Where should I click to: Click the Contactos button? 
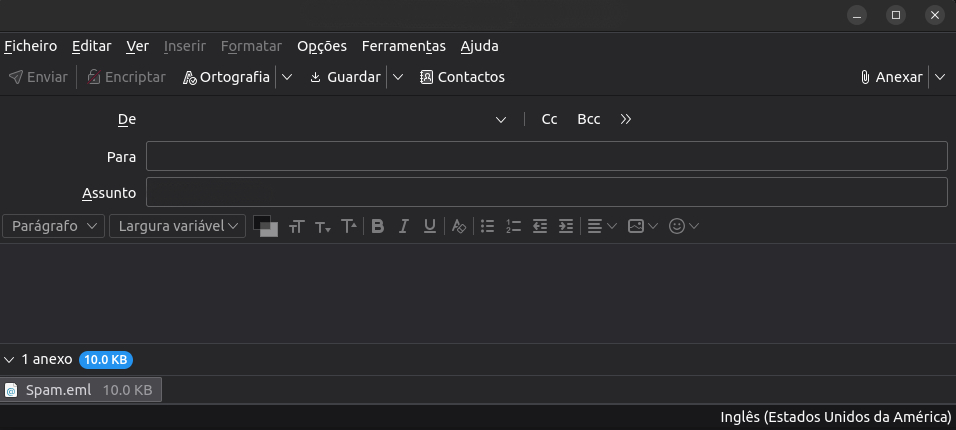(462, 77)
